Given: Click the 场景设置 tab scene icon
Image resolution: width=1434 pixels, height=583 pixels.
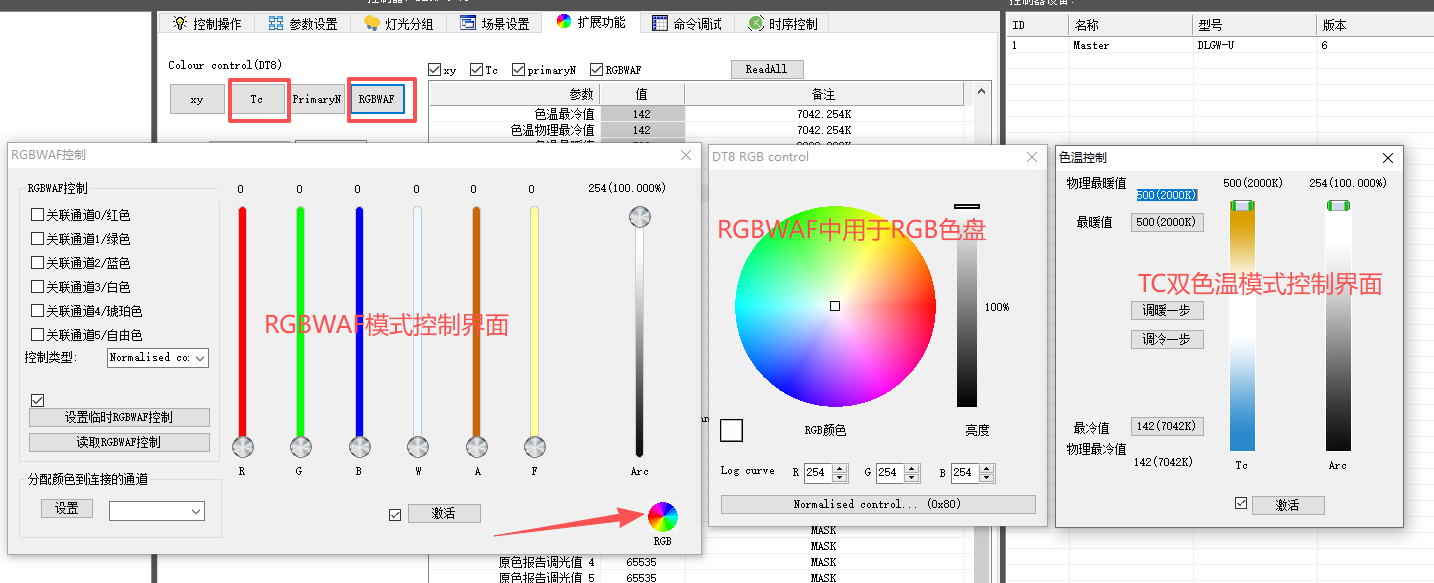Looking at the screenshot, I should point(467,23).
